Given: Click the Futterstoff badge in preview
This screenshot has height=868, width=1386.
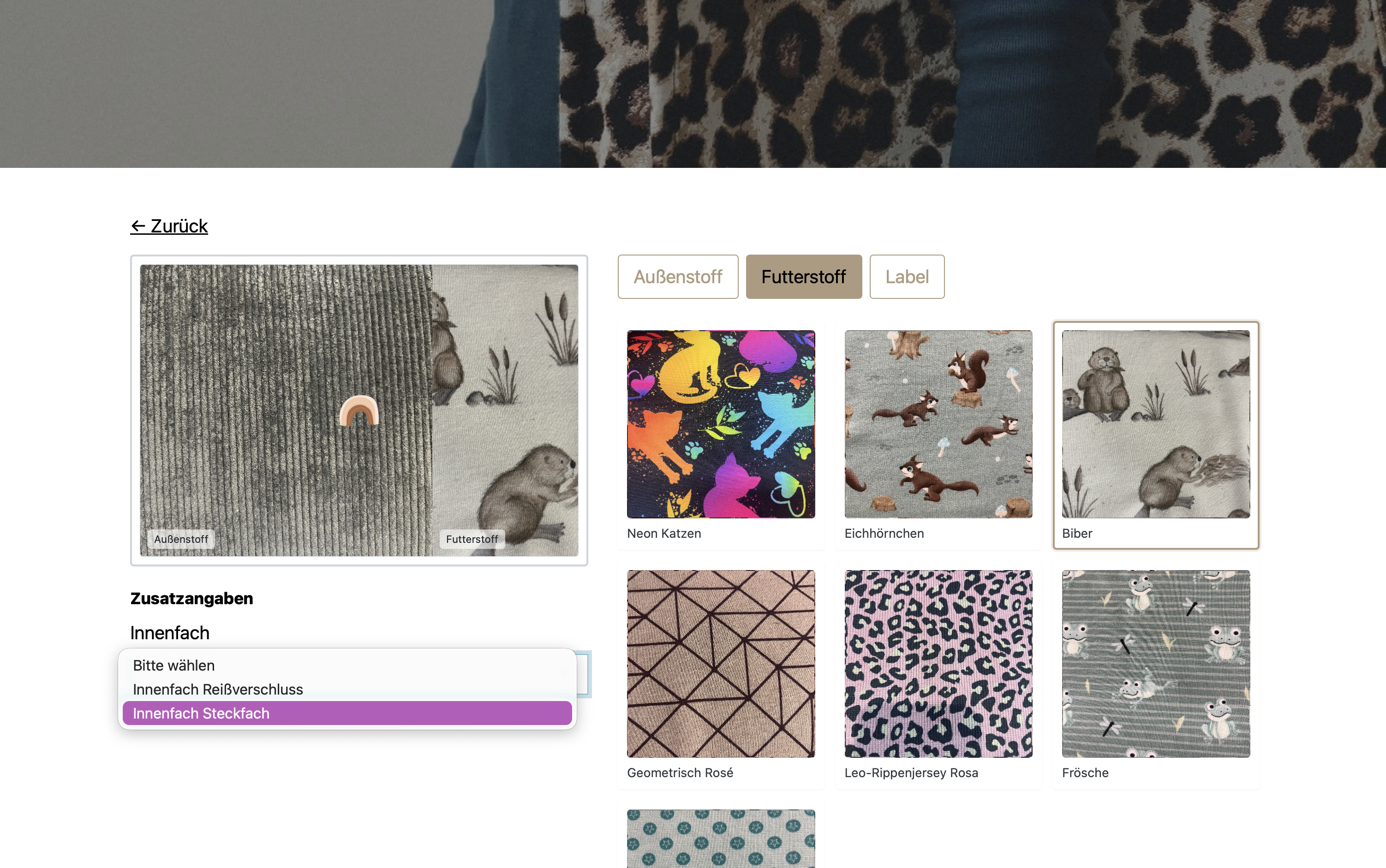Looking at the screenshot, I should pyautogui.click(x=472, y=539).
